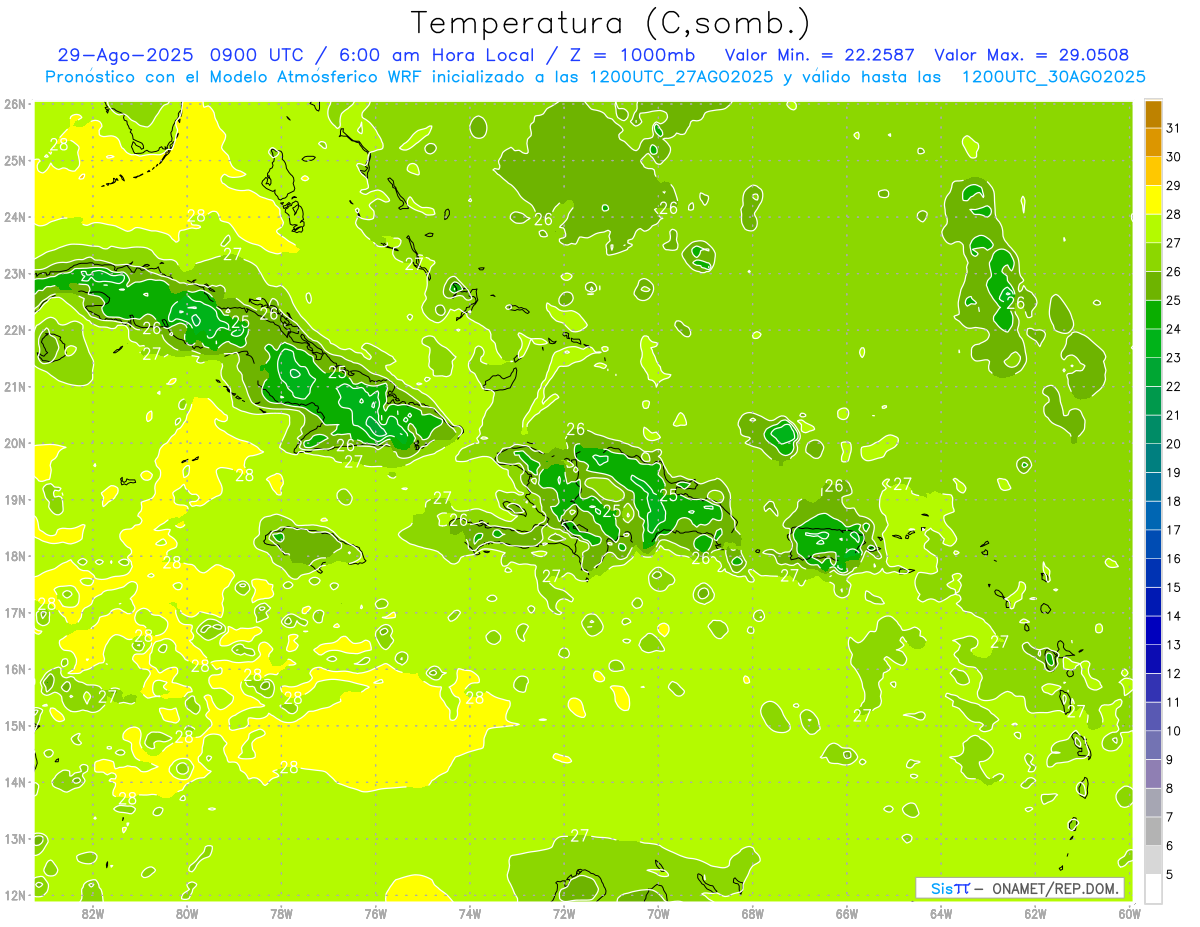The width and height of the screenshot is (1200, 927).
Task: Select the date text "29-Ago-2025 0900 UTC"
Action: [184, 56]
